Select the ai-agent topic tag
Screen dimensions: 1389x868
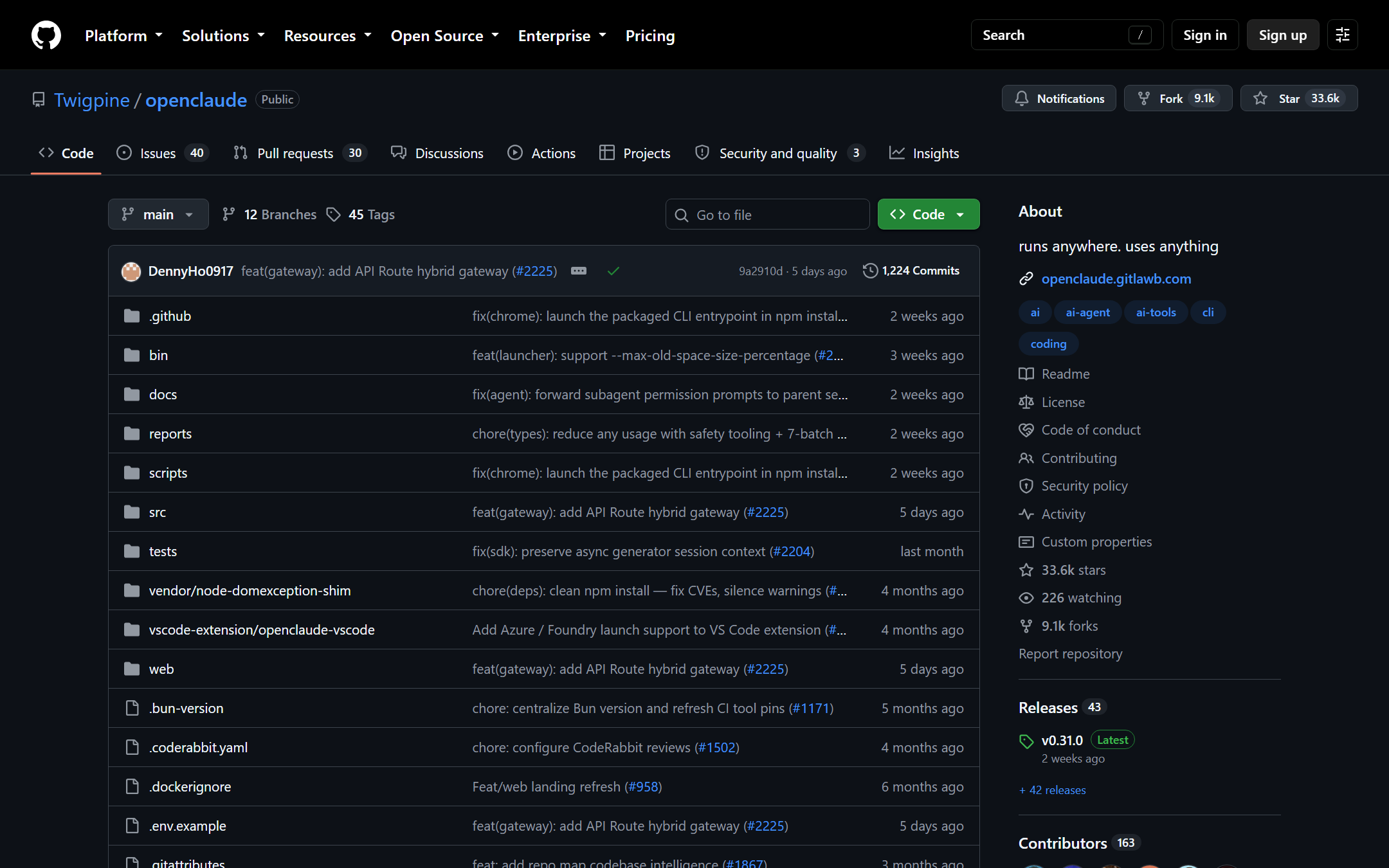coord(1088,312)
